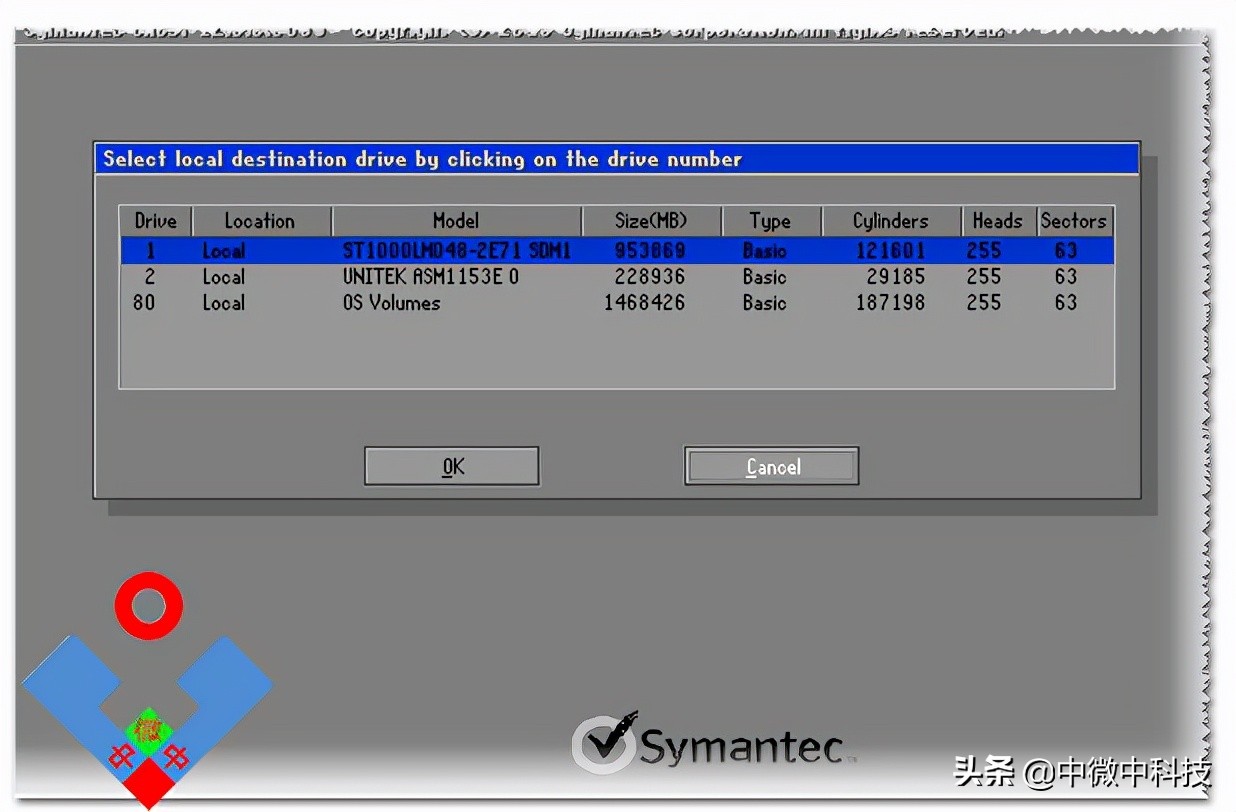Click the dialog title bar text

tap(422, 159)
